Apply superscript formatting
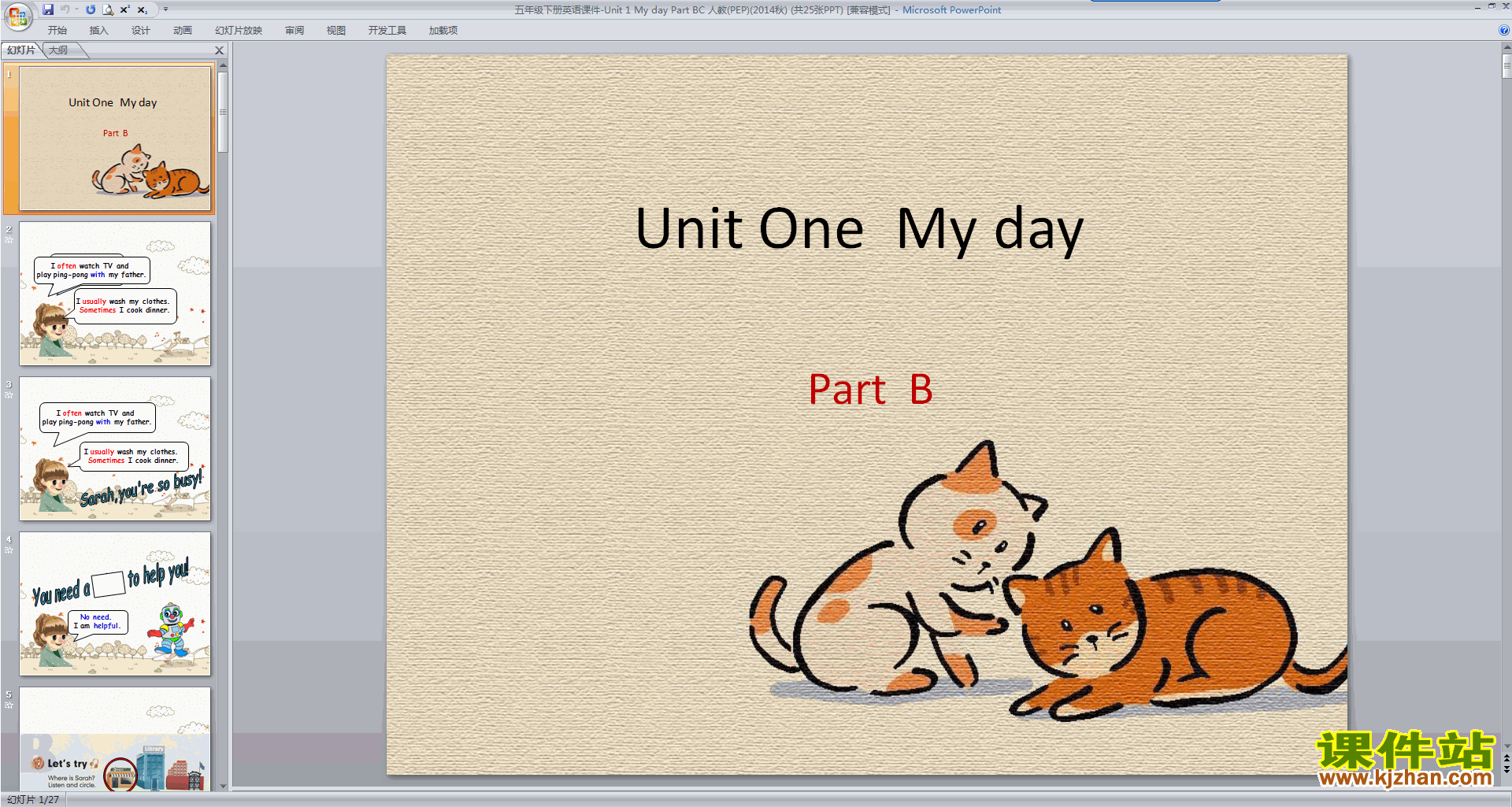Viewport: 1512px width, 807px height. [x=125, y=9]
